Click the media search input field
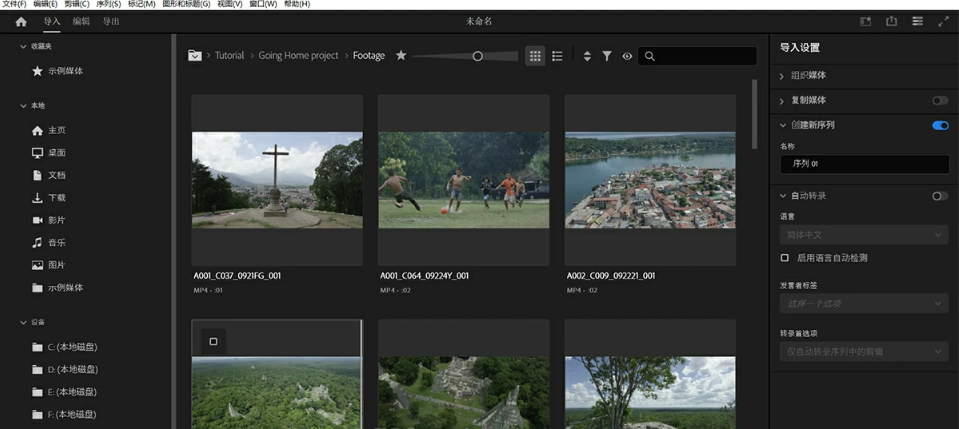Screen dimensions: 959x429 coord(697,56)
